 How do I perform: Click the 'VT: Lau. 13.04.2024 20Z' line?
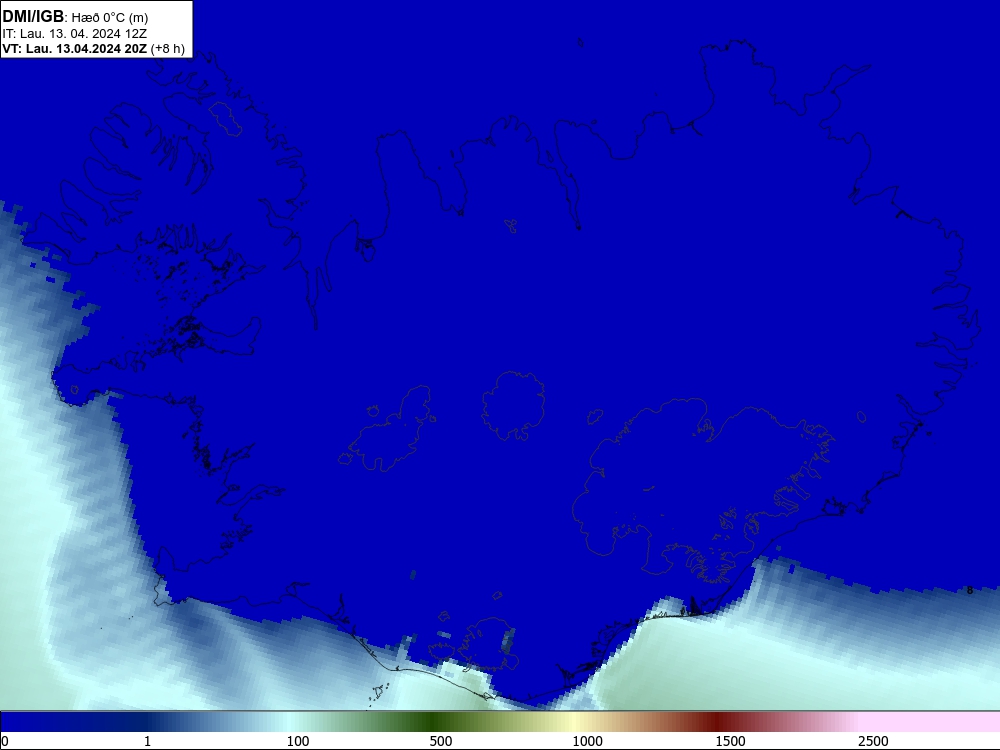75,49
